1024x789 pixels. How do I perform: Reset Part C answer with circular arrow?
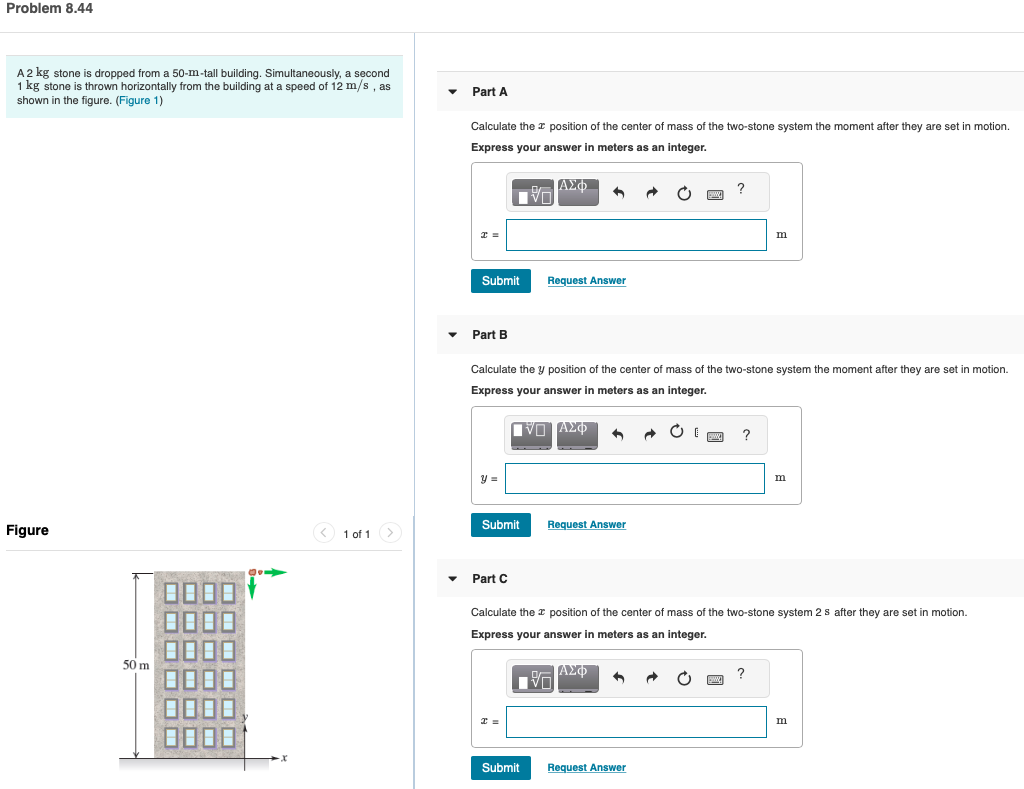click(684, 679)
